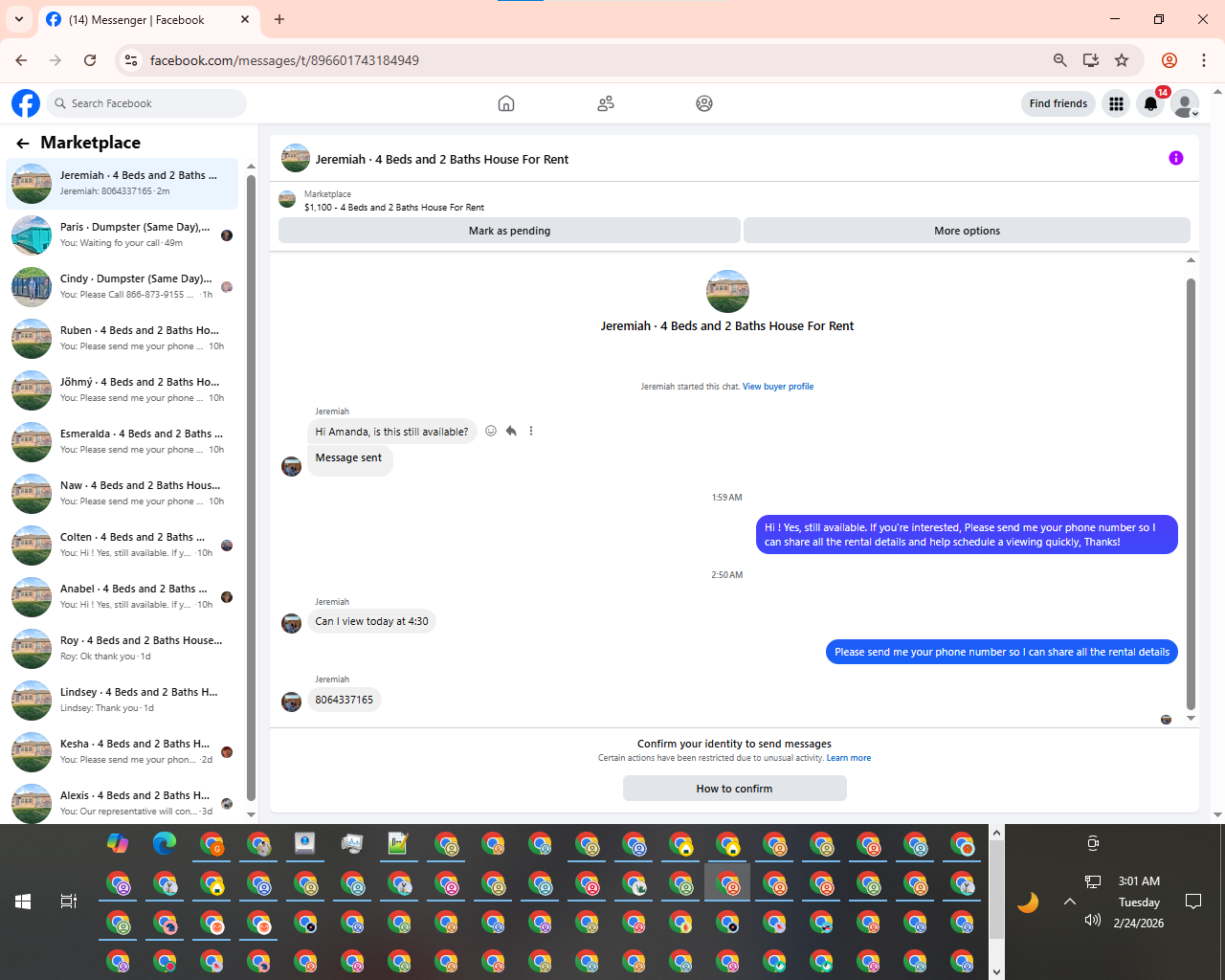1225x980 pixels.
Task: Open the Friends icon in top navigation
Action: tap(606, 103)
